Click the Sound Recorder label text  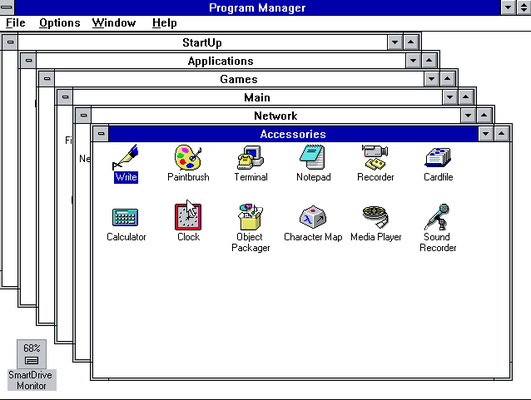(438, 242)
